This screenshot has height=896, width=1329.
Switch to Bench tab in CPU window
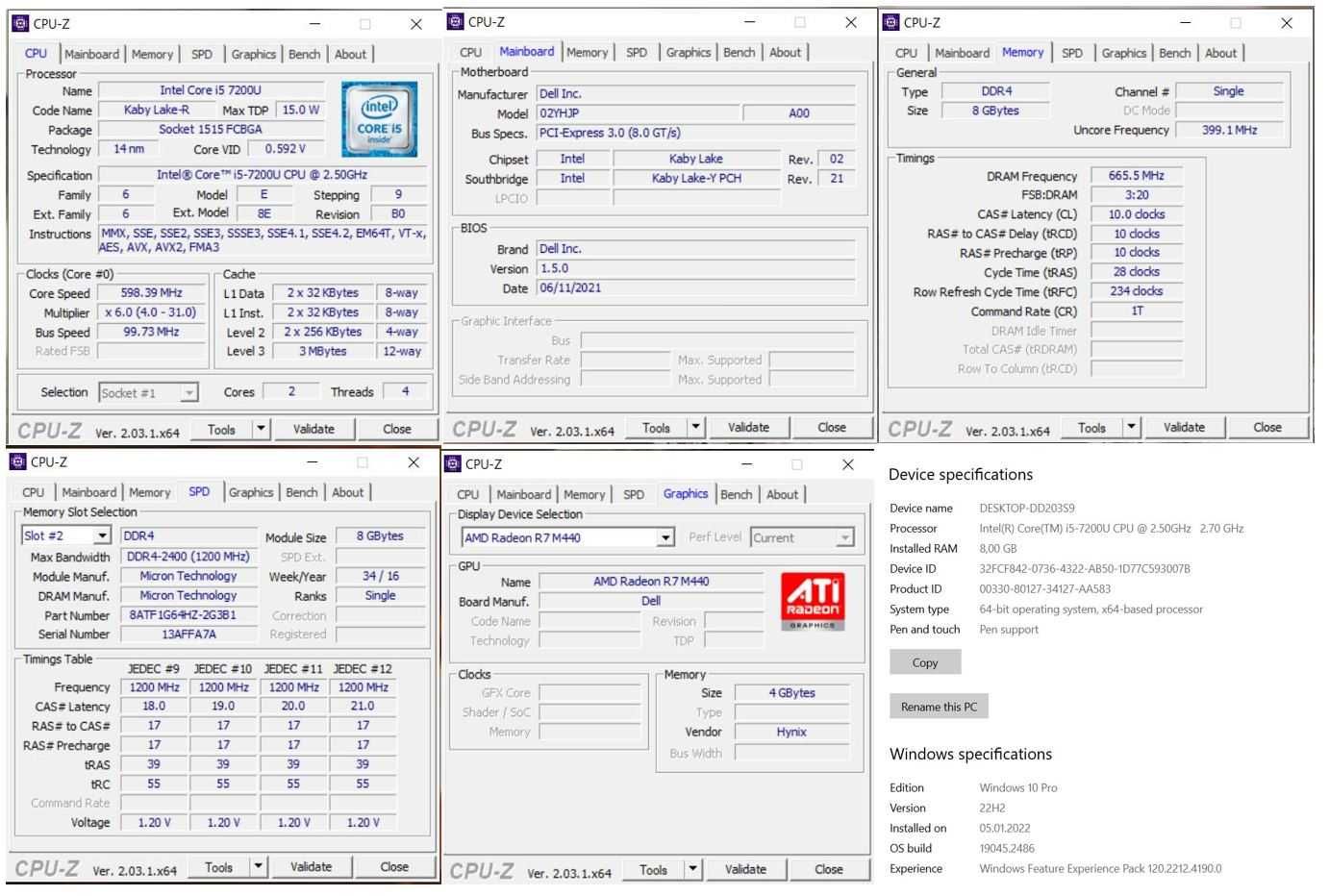click(305, 54)
